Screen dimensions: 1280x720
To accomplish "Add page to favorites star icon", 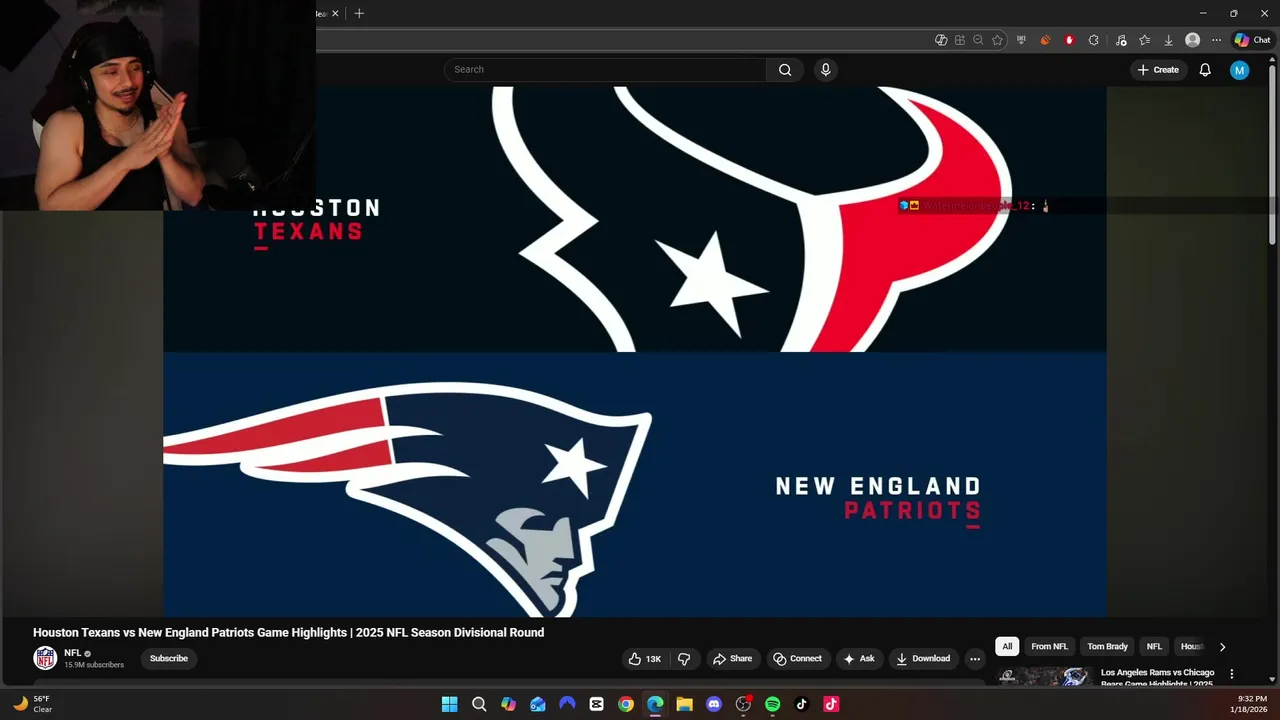I will tap(997, 40).
